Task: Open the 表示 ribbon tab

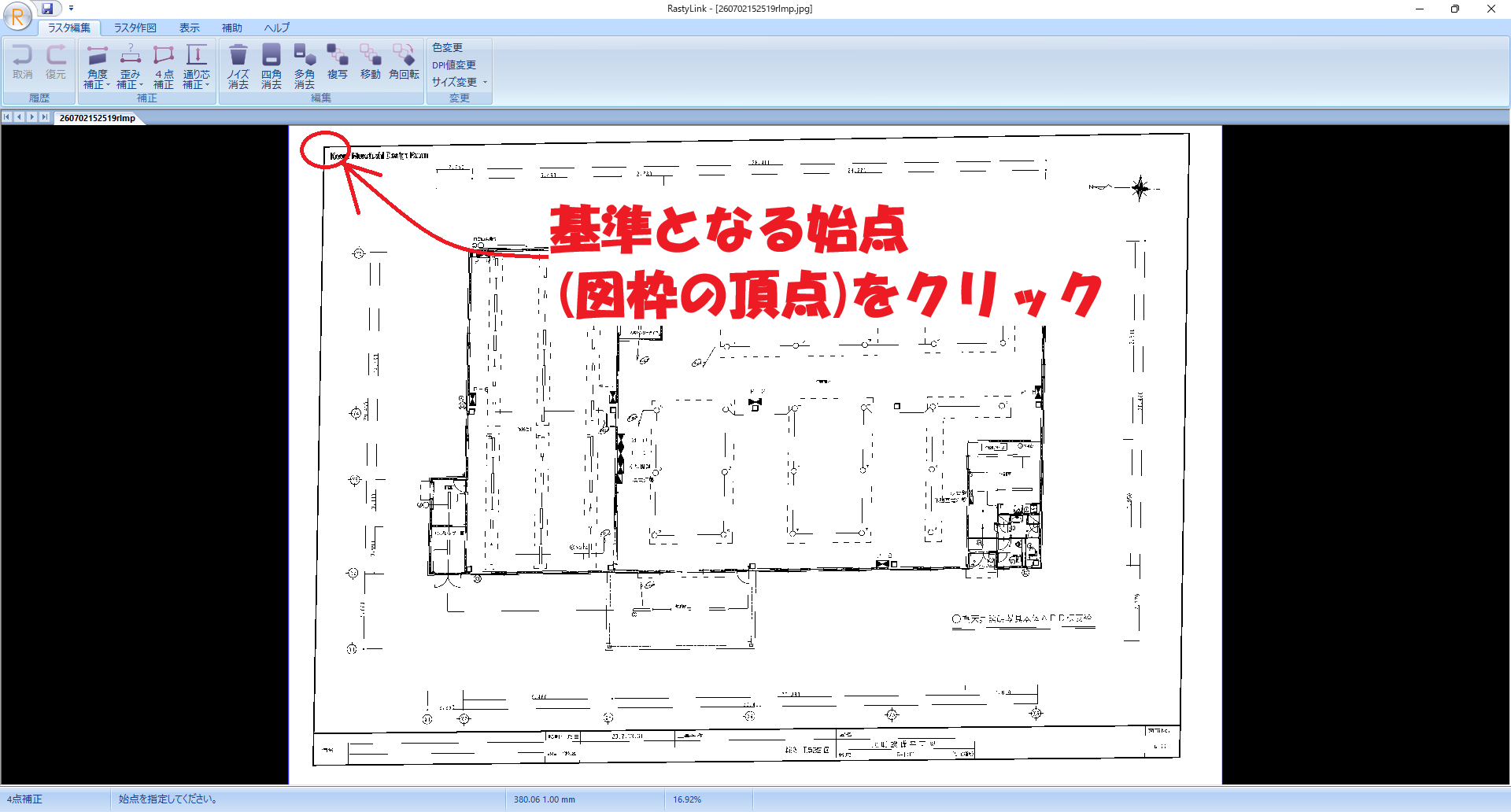Action: (x=190, y=28)
